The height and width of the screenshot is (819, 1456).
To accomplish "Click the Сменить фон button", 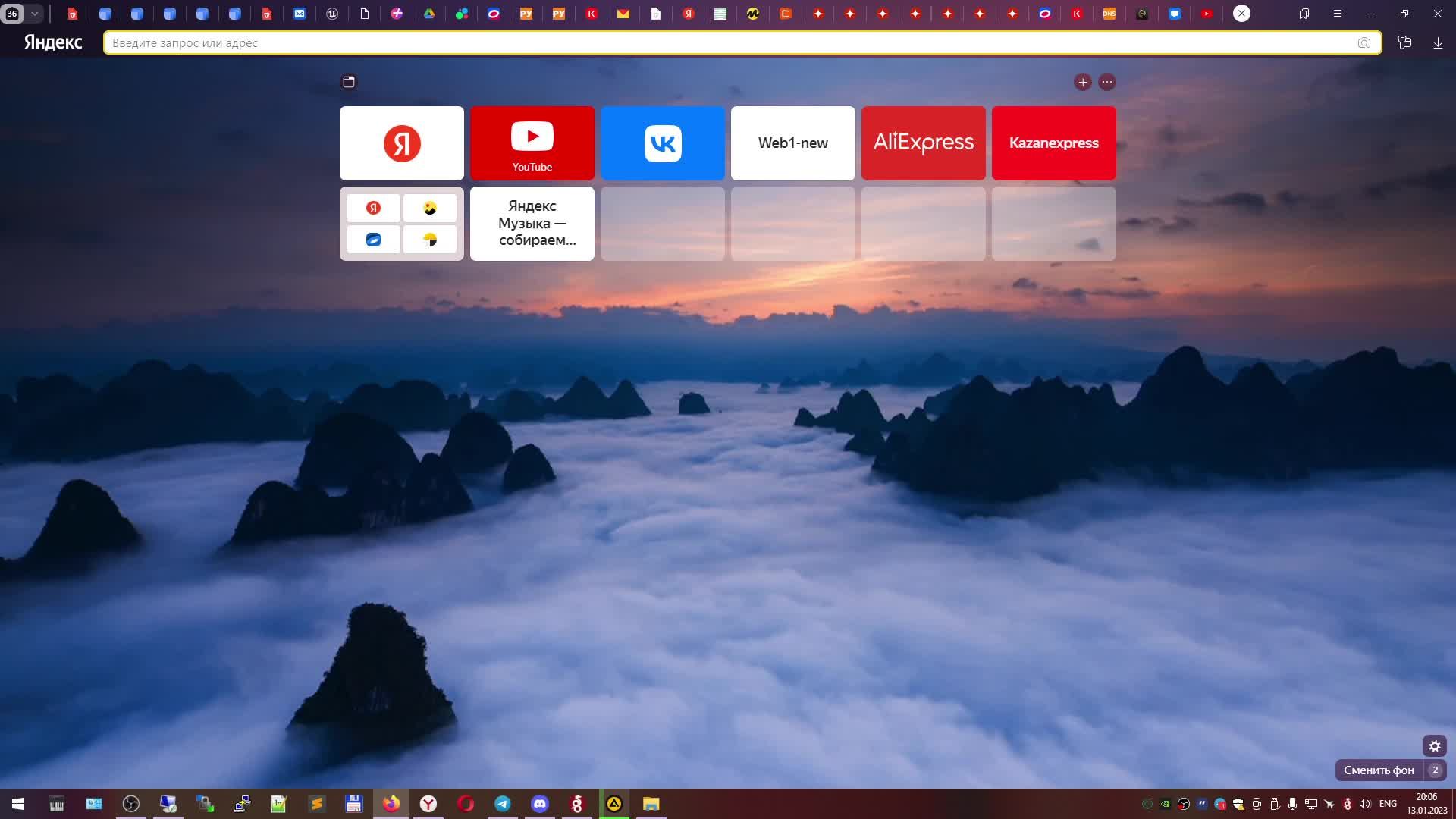I will [x=1379, y=770].
